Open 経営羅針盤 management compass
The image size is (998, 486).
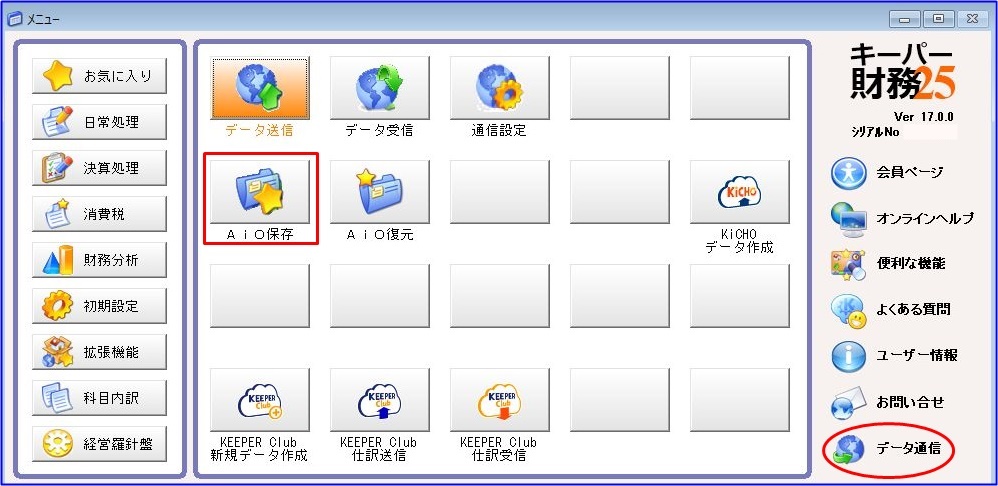(99, 444)
